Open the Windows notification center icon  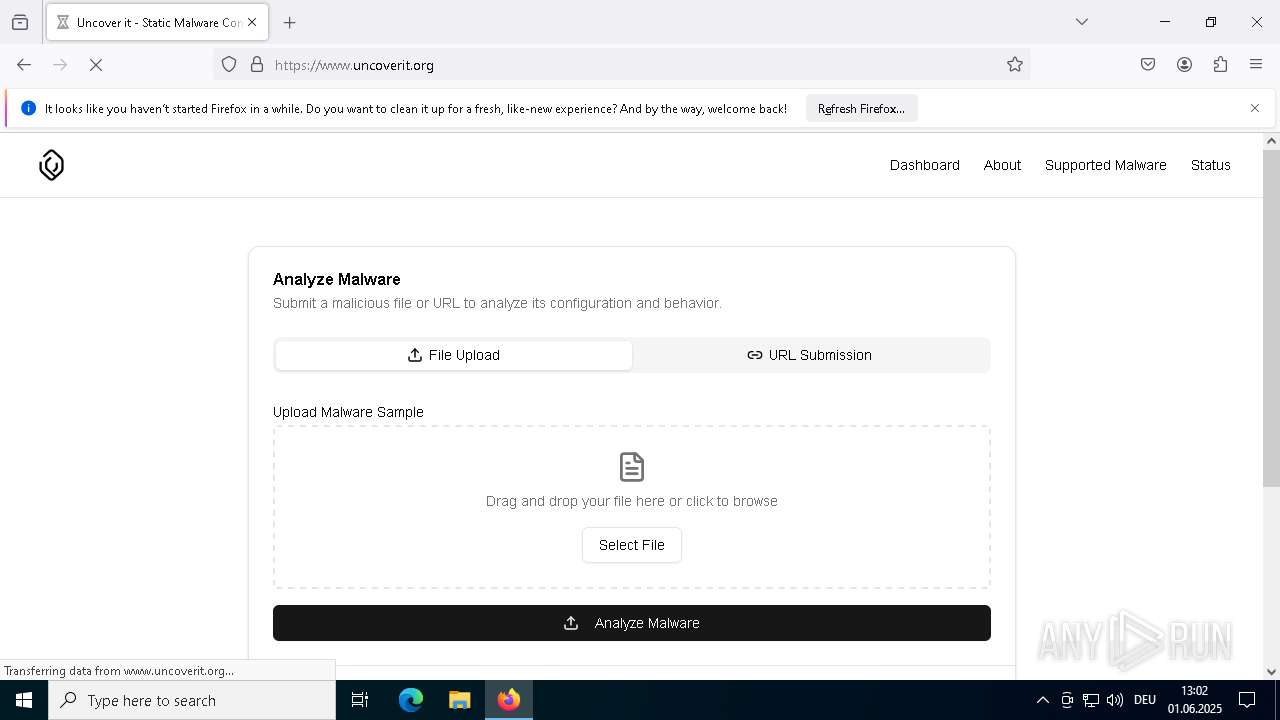tap(1247, 700)
